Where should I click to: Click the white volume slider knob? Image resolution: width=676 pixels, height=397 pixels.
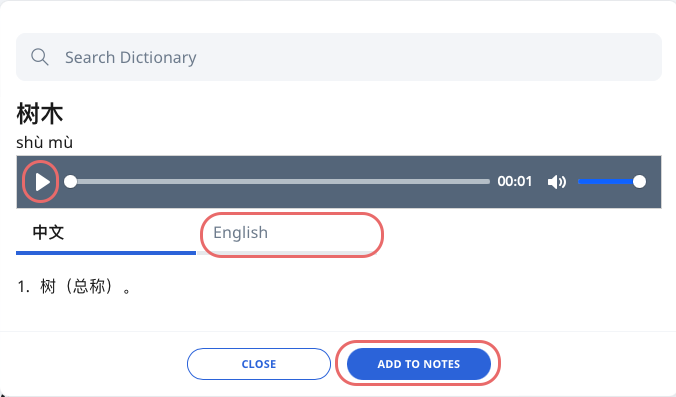(x=639, y=181)
